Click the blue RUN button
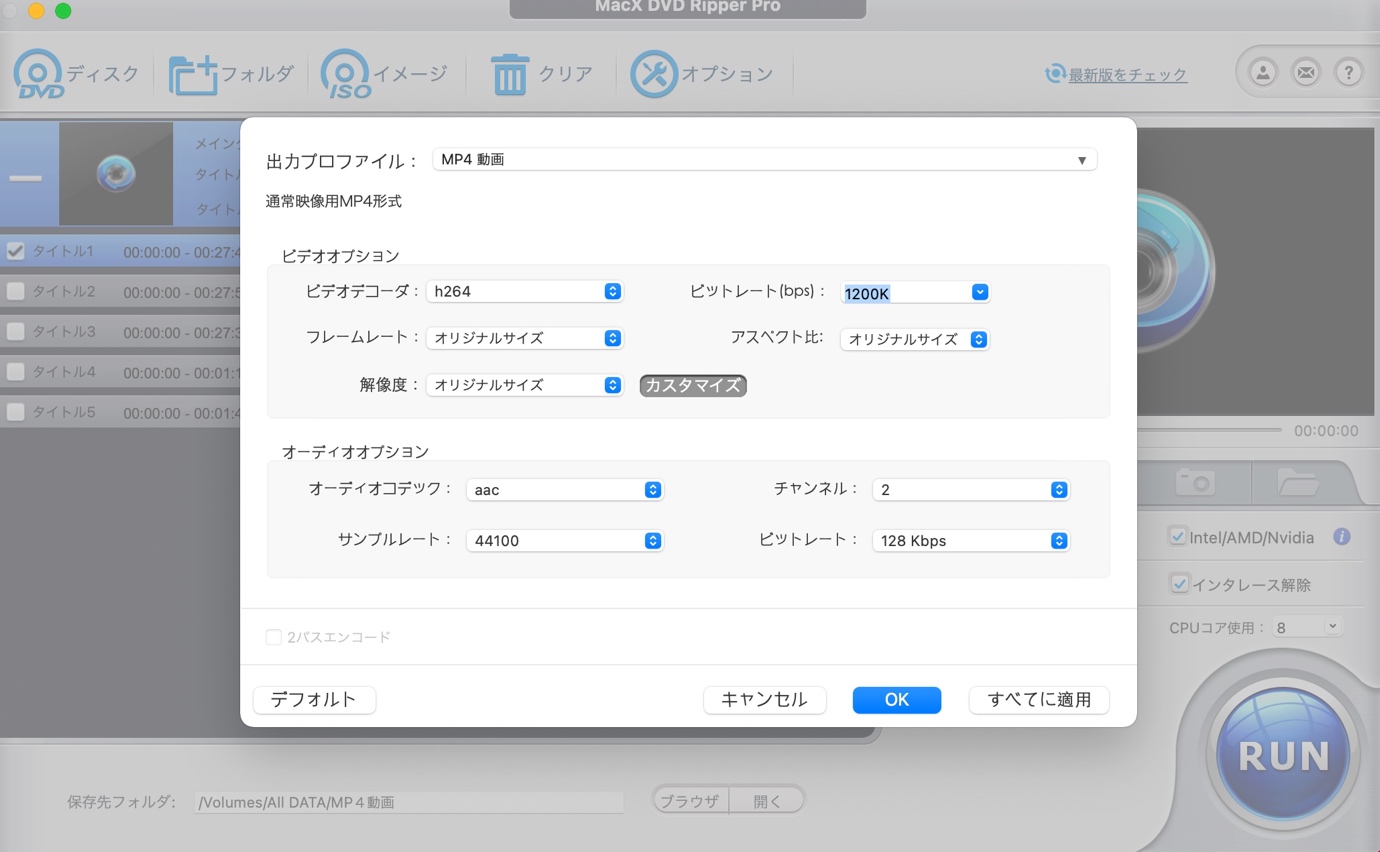1380x852 pixels. pos(1284,755)
